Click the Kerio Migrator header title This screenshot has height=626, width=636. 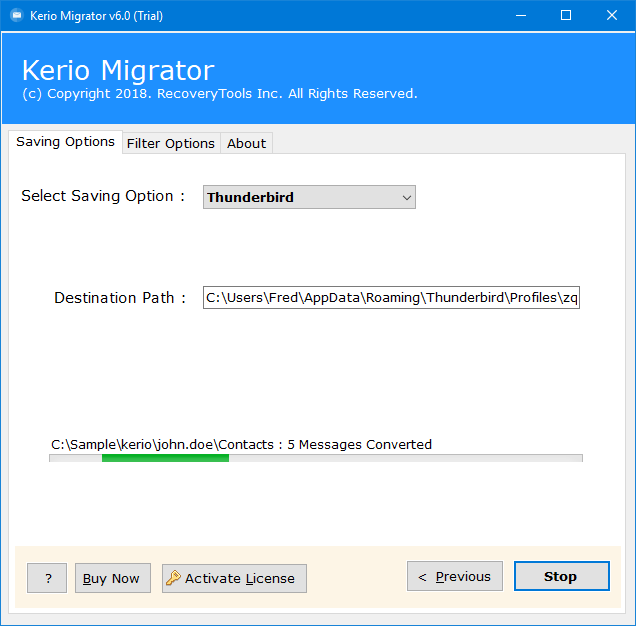click(118, 70)
